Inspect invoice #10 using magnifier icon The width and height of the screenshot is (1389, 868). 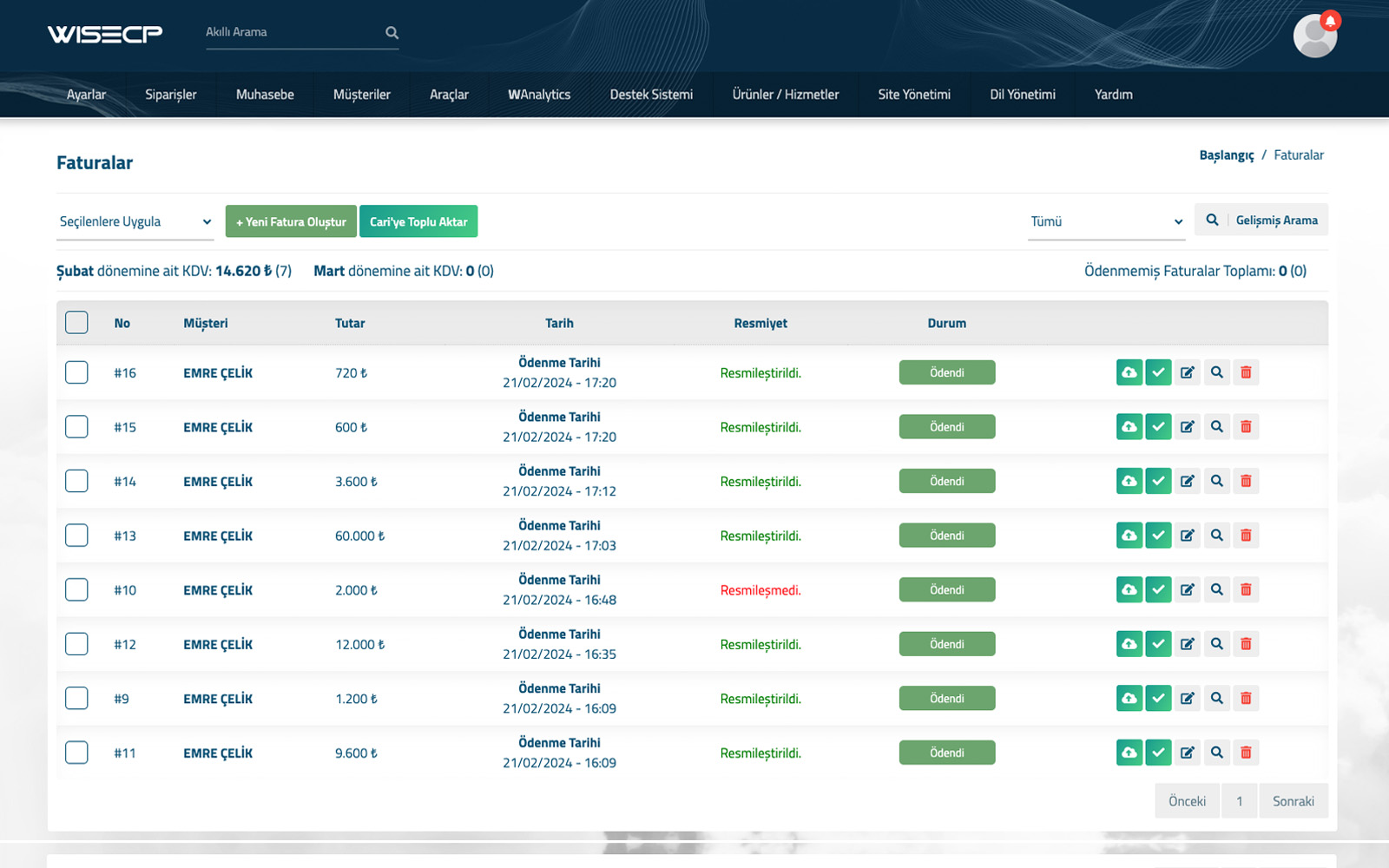[x=1217, y=589]
